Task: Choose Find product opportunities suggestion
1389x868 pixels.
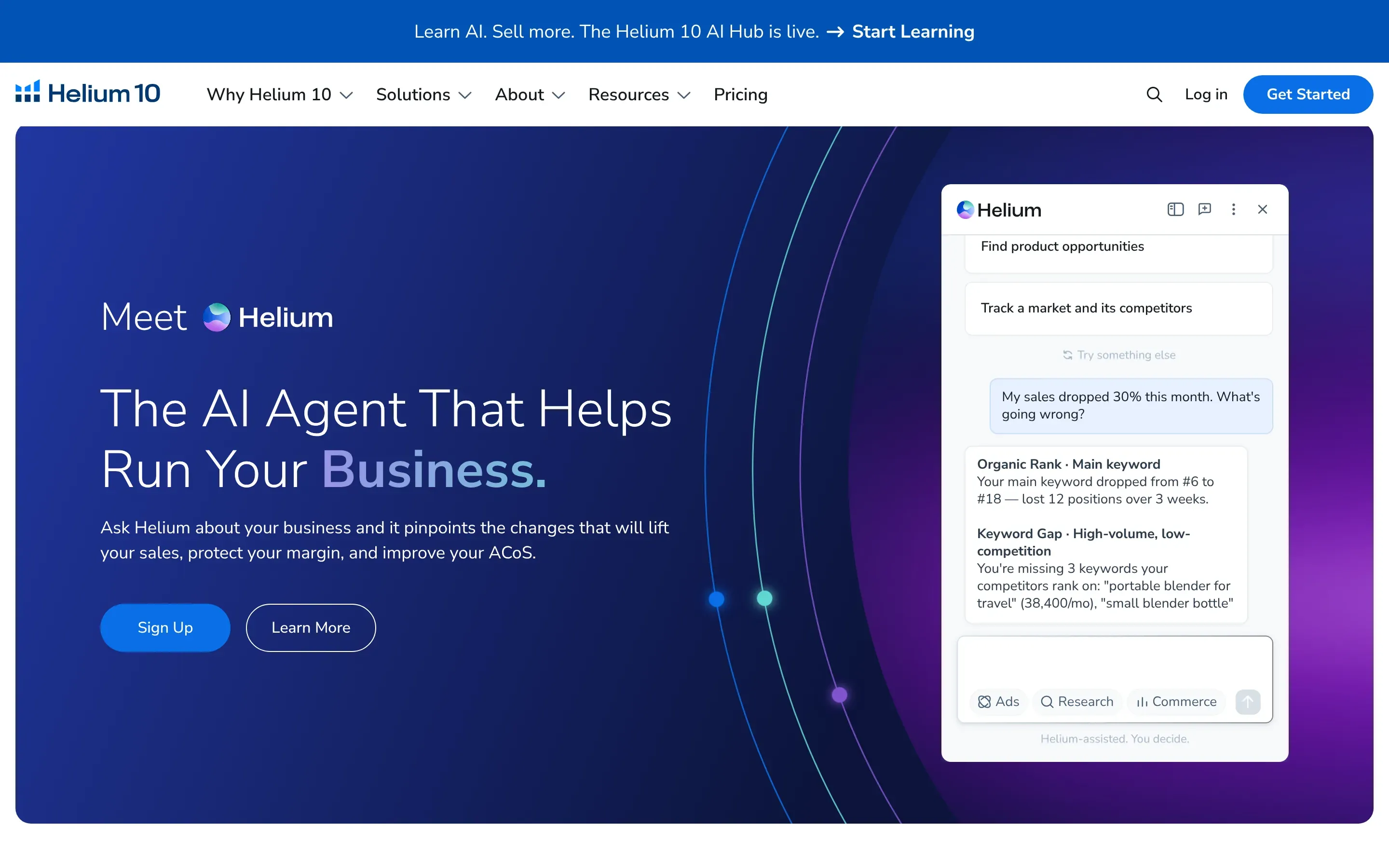Action: tap(1118, 253)
